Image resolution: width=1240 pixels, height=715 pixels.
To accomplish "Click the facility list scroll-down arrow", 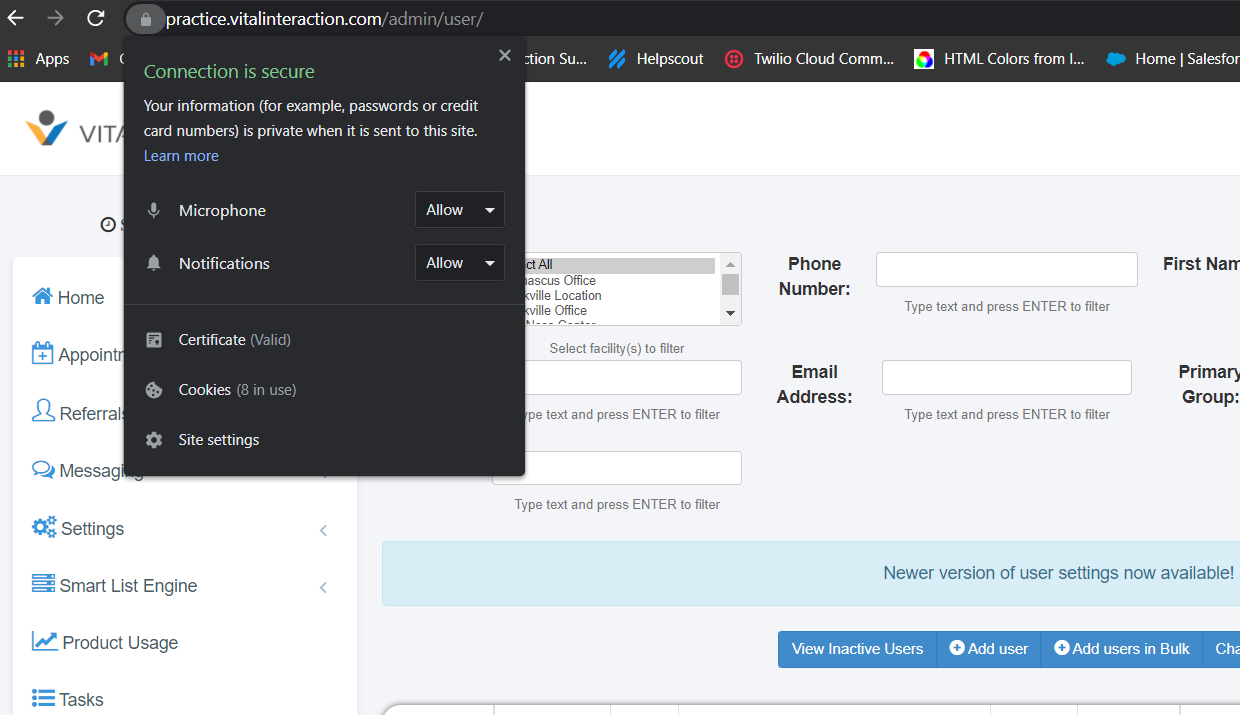I will pyautogui.click(x=730, y=312).
